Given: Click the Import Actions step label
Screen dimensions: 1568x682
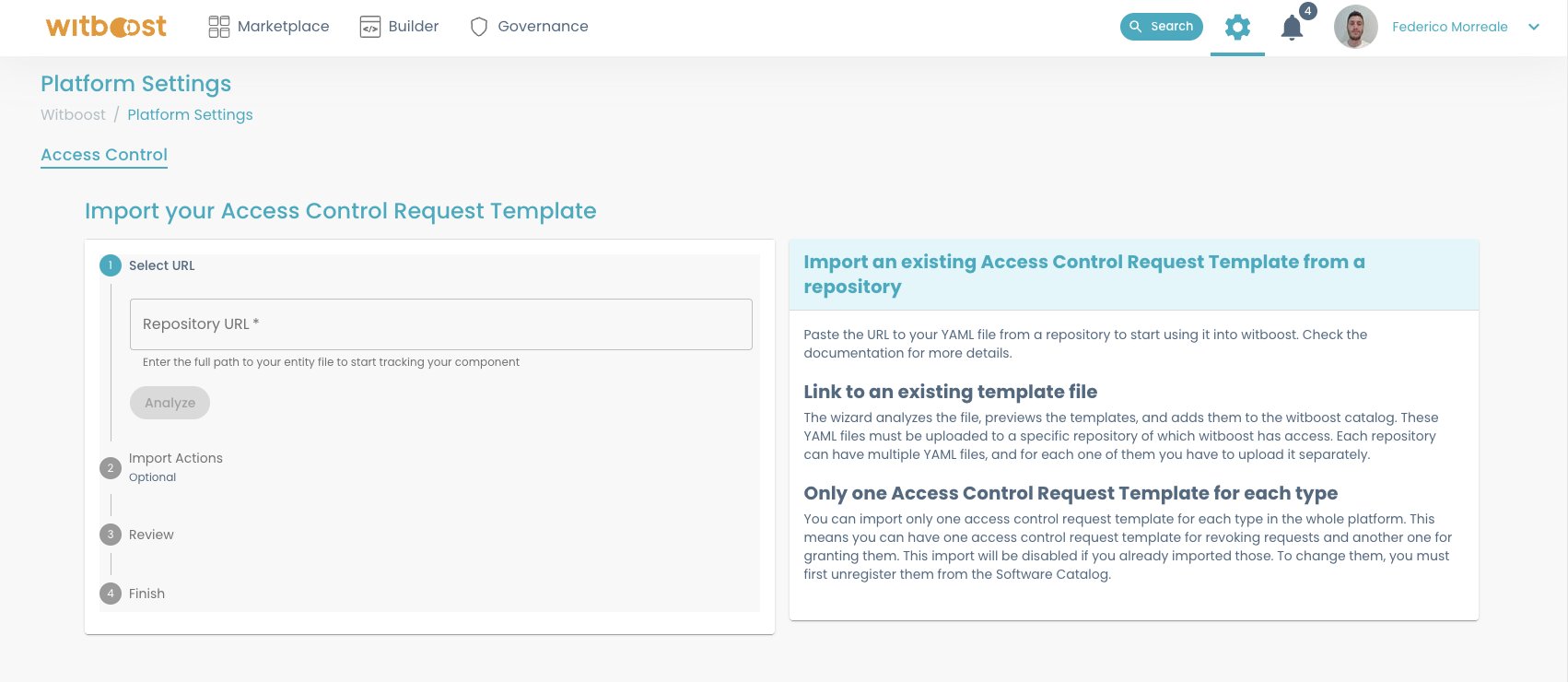Looking at the screenshot, I should pos(176,458).
